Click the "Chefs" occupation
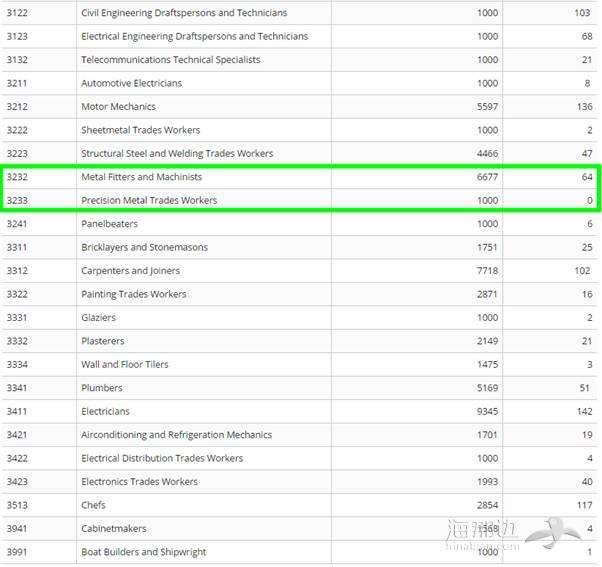 click(x=93, y=504)
